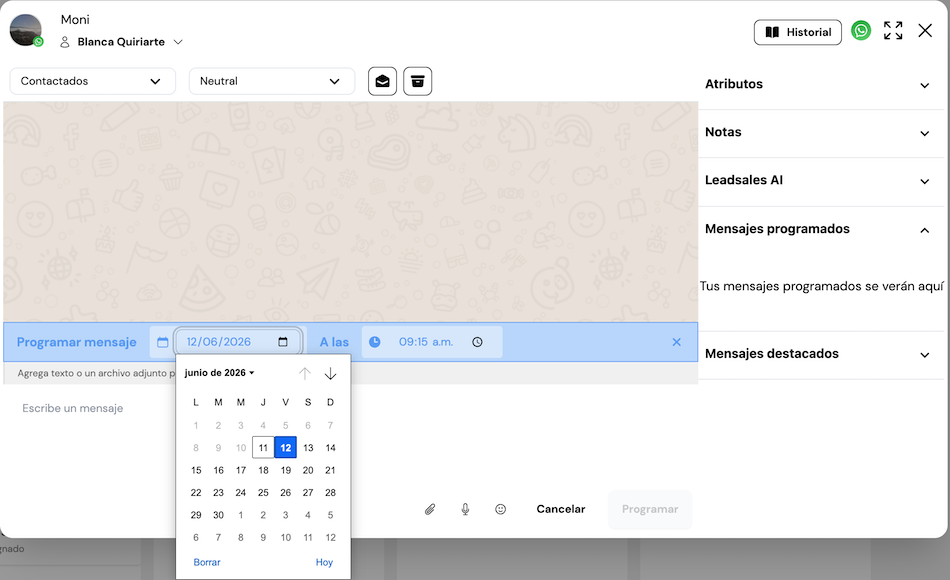Open time picker clock icon
The image size is (950, 580).
click(477, 342)
